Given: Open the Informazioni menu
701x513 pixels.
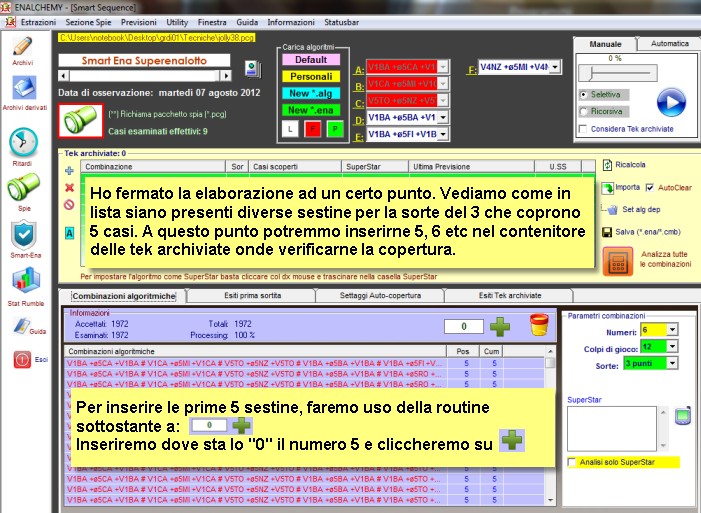Looking at the screenshot, I should pyautogui.click(x=291, y=22).
